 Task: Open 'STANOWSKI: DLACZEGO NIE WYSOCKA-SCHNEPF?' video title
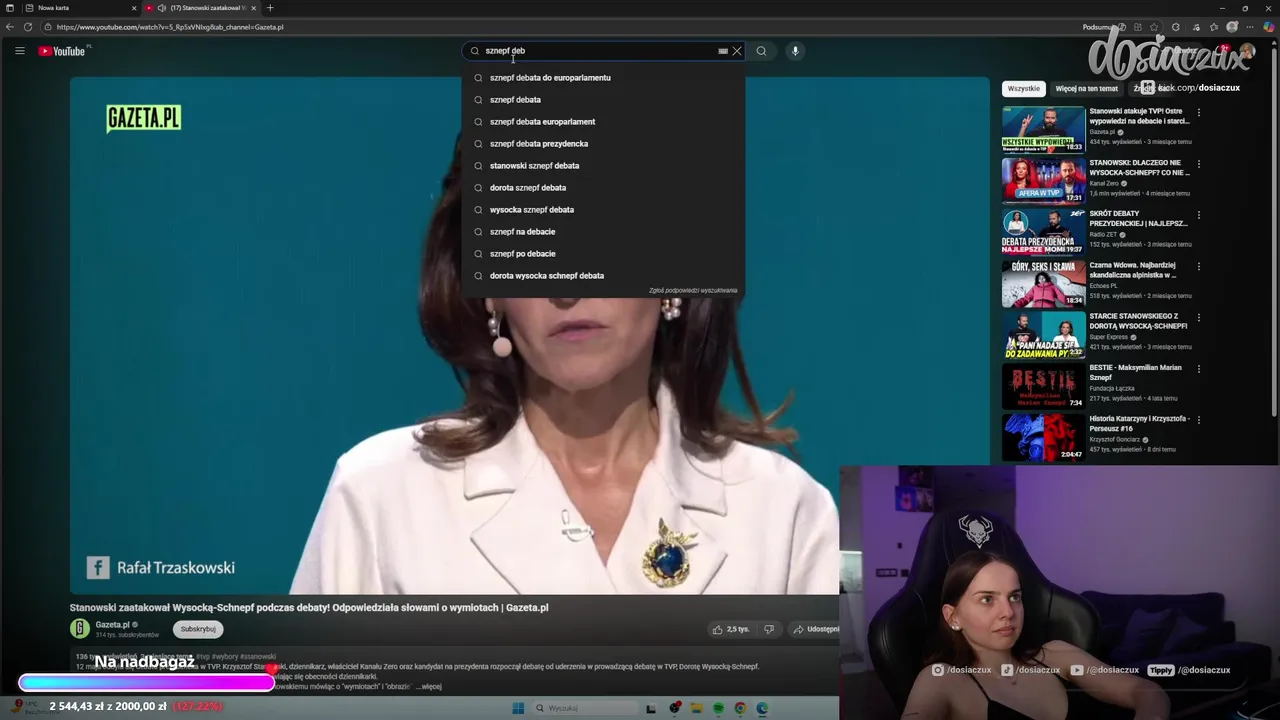(1139, 167)
